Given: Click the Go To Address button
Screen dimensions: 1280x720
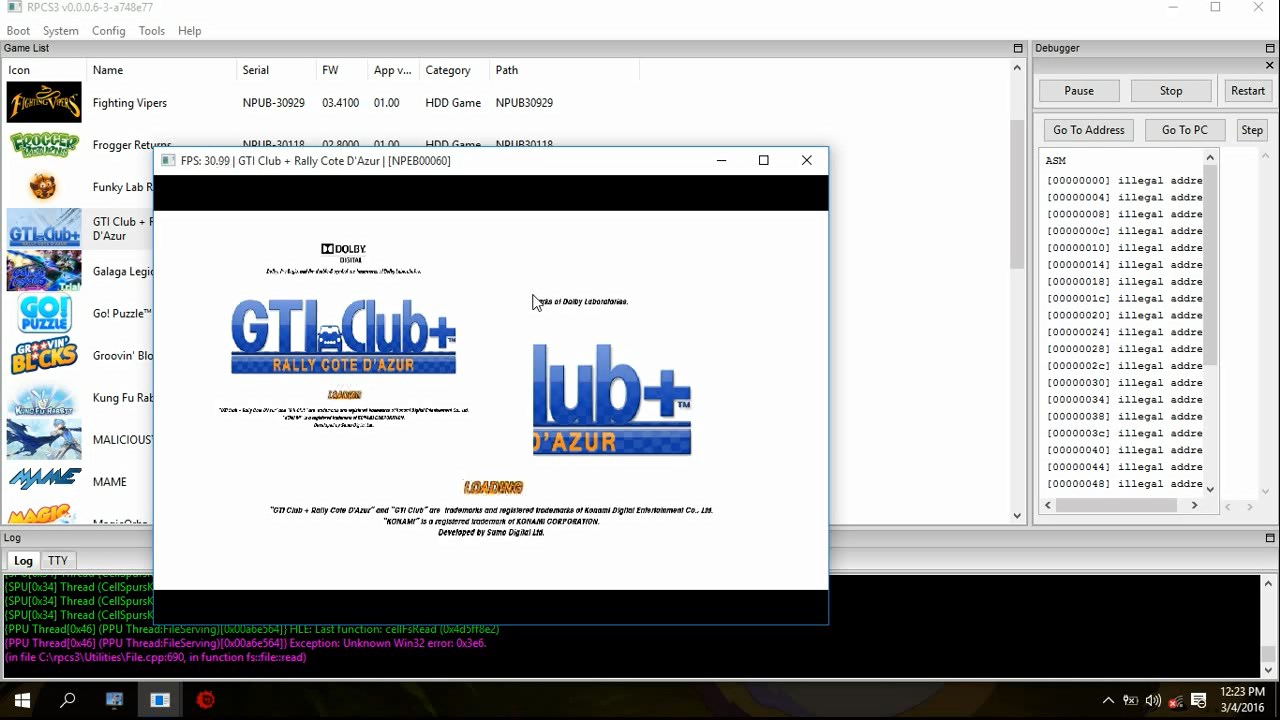Looking at the screenshot, I should point(1088,130).
